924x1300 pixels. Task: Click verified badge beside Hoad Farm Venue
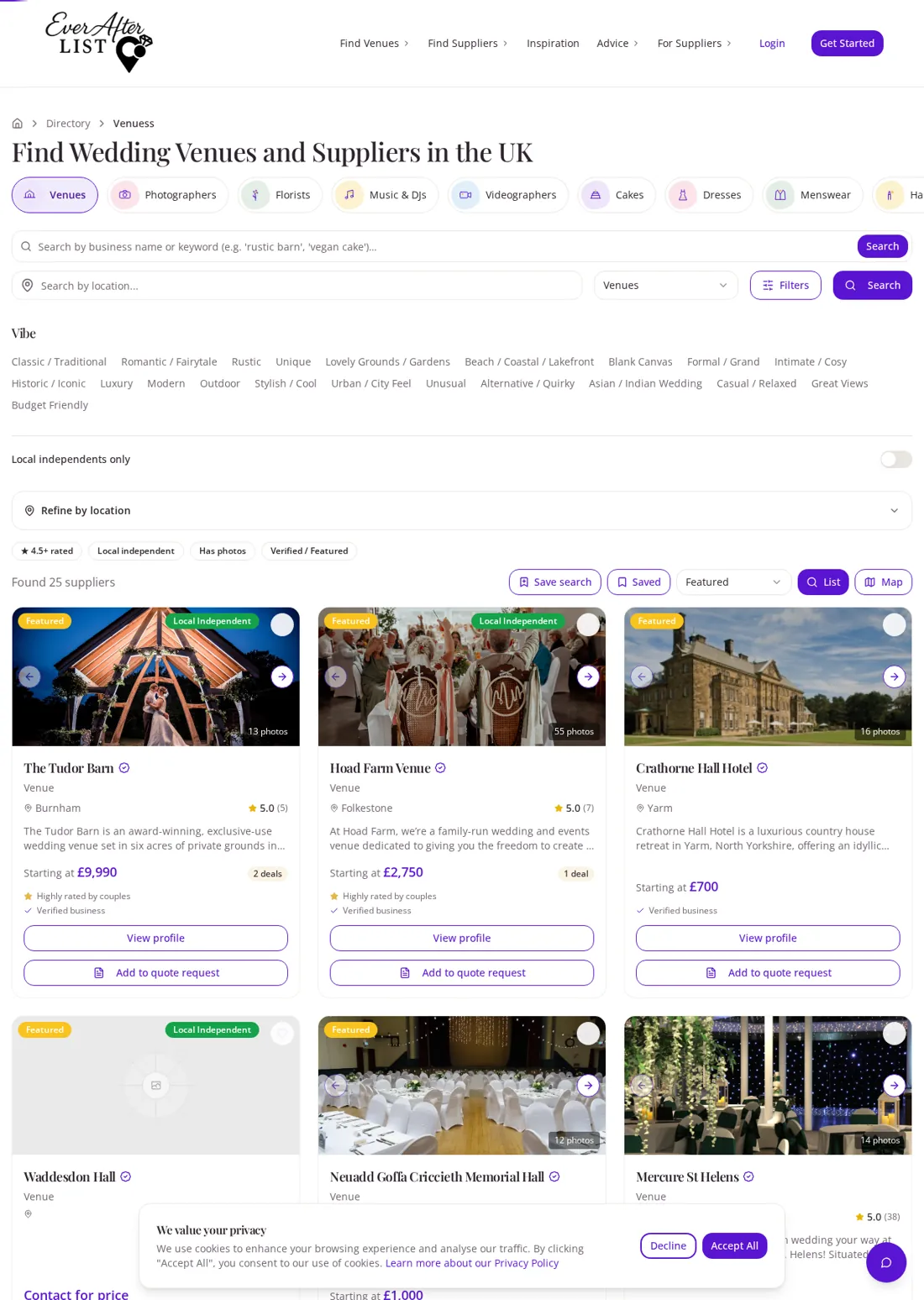coord(440,768)
